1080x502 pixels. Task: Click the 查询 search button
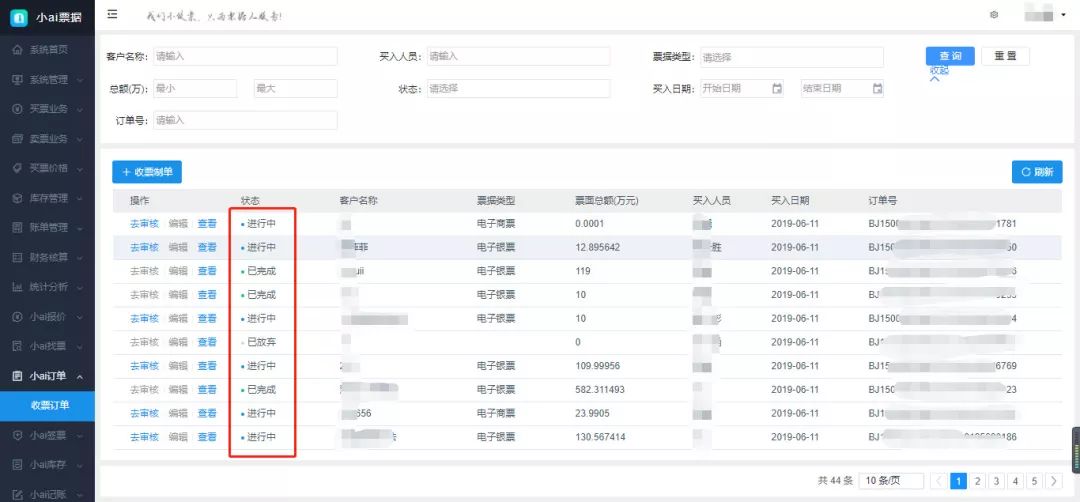pos(950,56)
